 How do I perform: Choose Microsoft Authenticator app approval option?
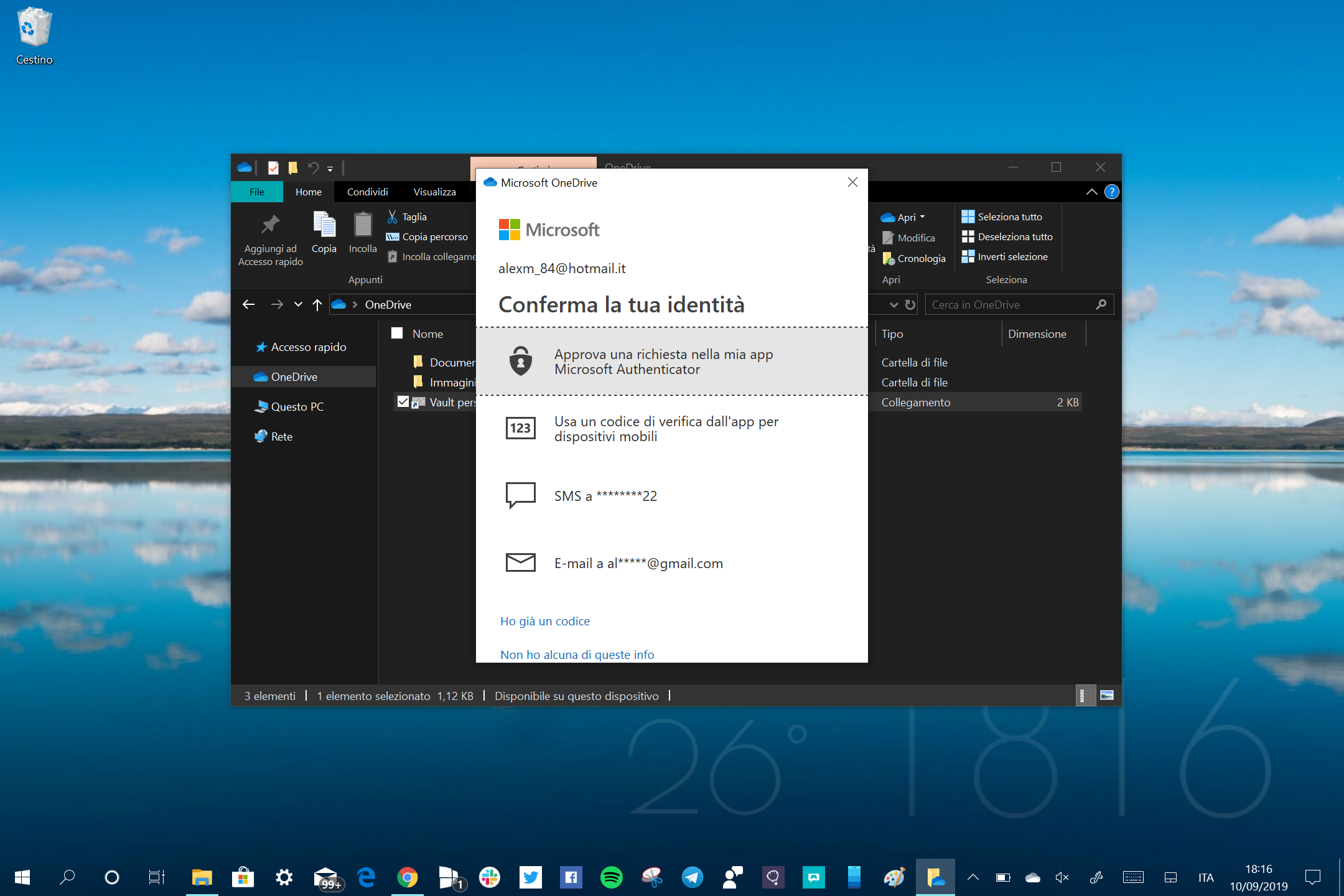point(671,362)
